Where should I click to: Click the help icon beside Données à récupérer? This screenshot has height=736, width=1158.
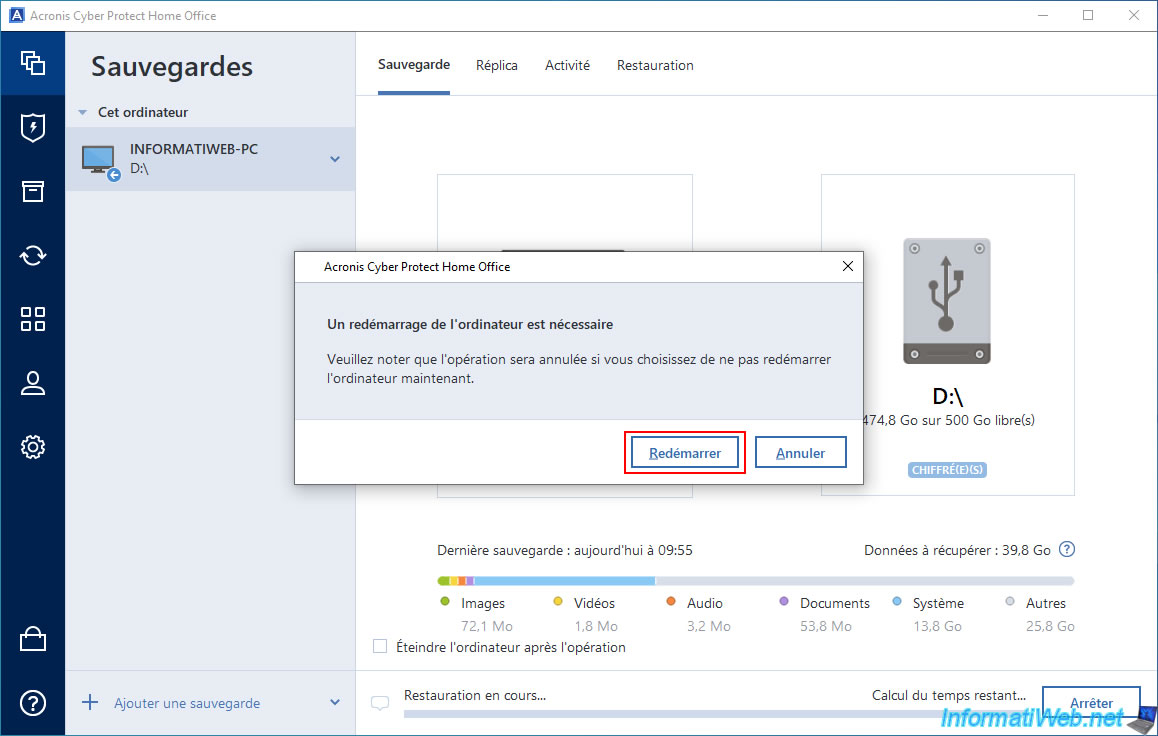click(1067, 550)
